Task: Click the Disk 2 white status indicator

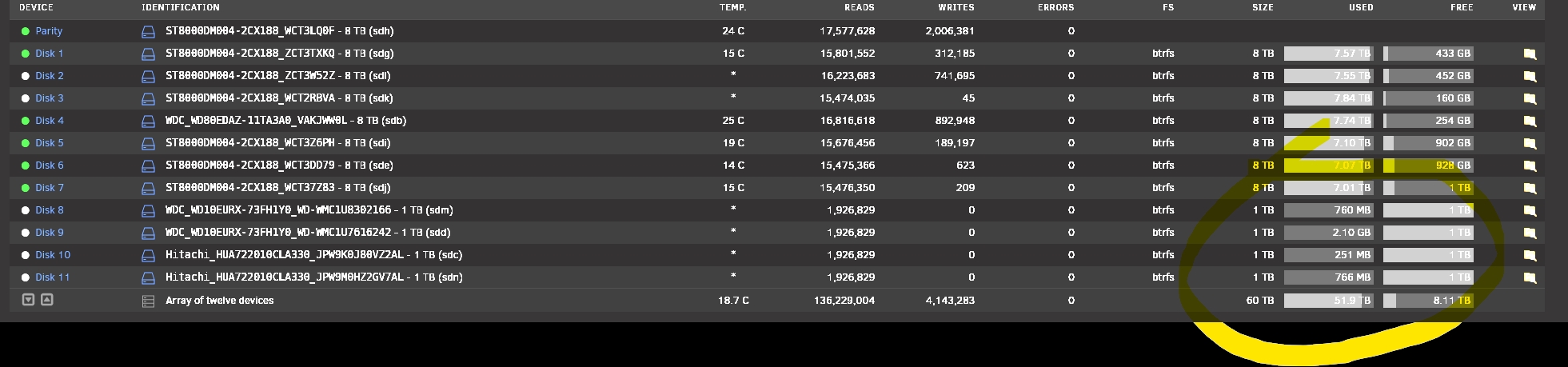Action: pyautogui.click(x=26, y=76)
